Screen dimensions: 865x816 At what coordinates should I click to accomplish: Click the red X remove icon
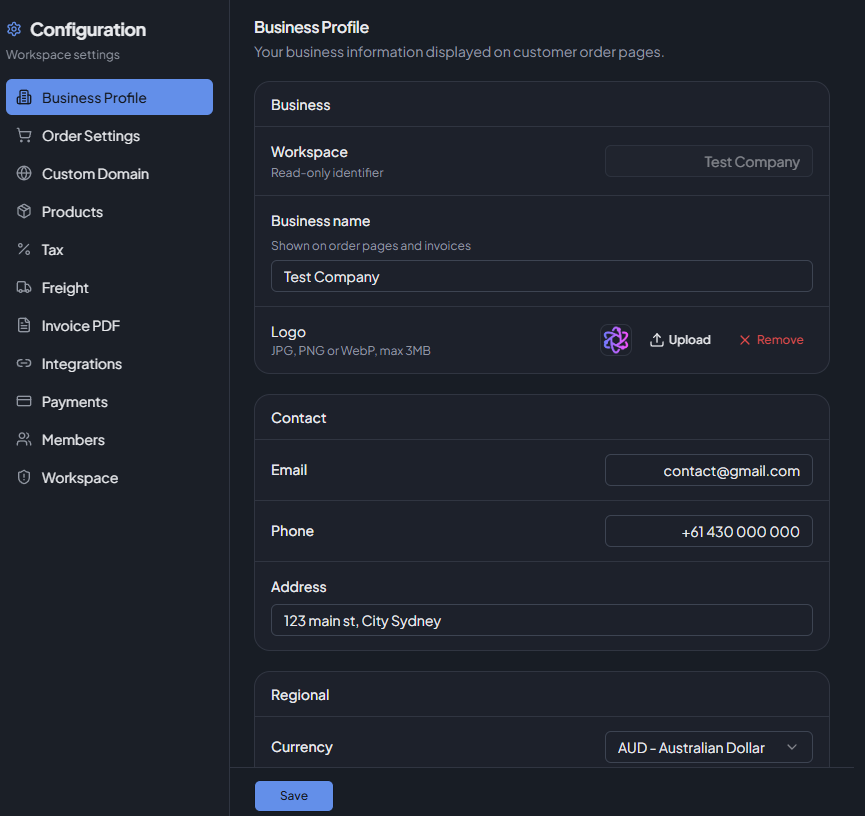click(745, 340)
